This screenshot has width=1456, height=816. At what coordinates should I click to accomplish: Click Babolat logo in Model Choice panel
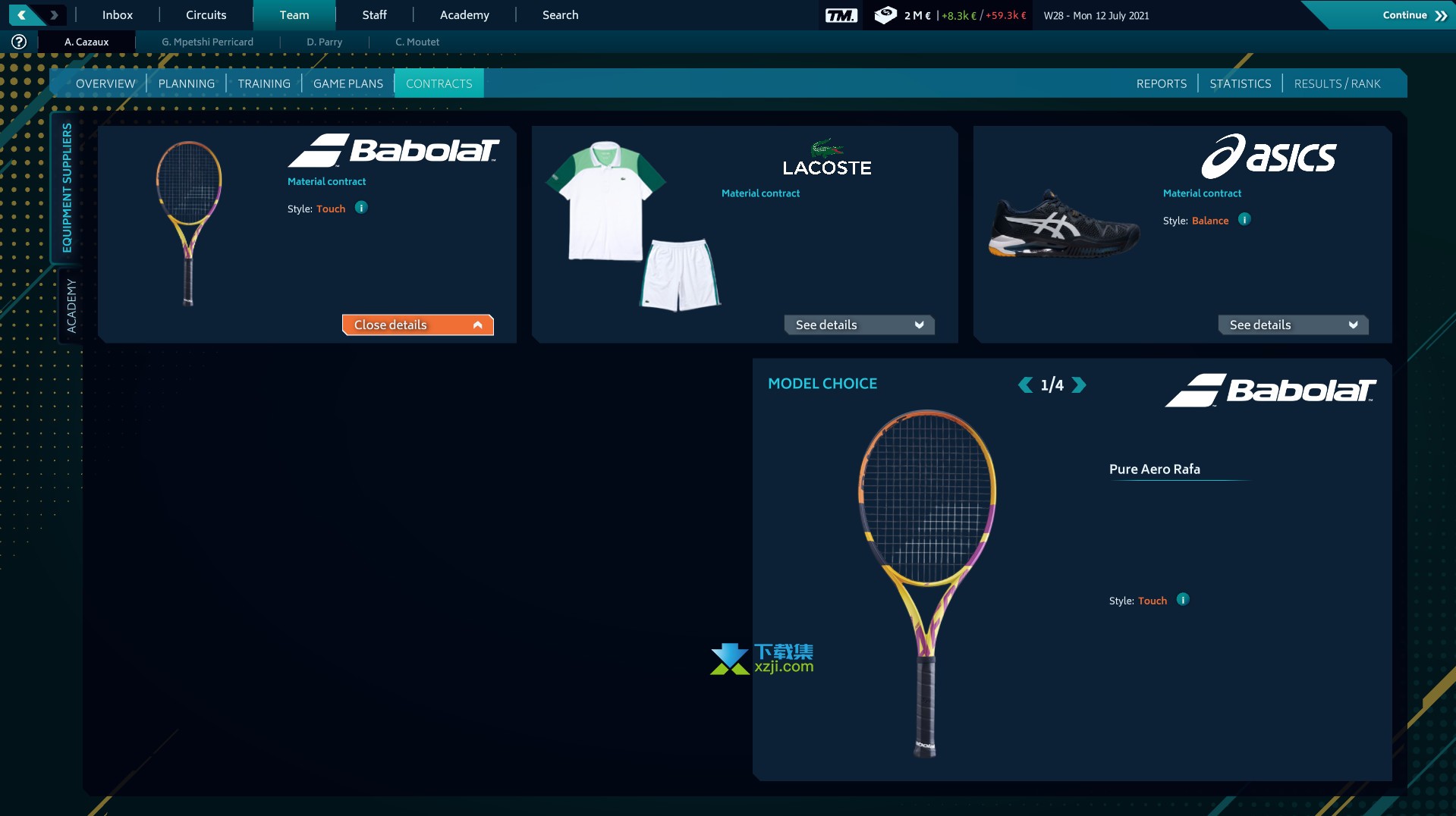pyautogui.click(x=1271, y=390)
